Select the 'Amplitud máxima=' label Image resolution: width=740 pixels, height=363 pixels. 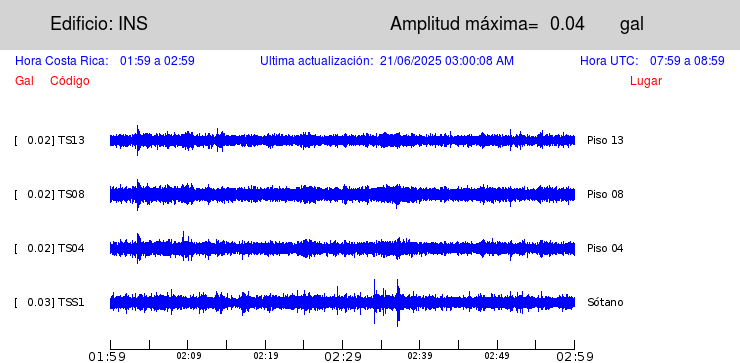(464, 24)
